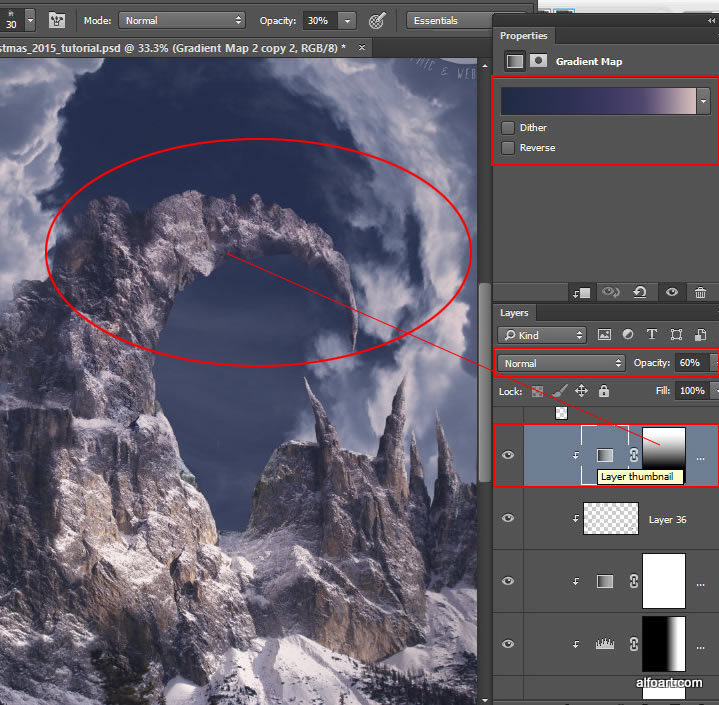Click the gradient map color bar
This screenshot has width=719, height=705.
(x=598, y=100)
